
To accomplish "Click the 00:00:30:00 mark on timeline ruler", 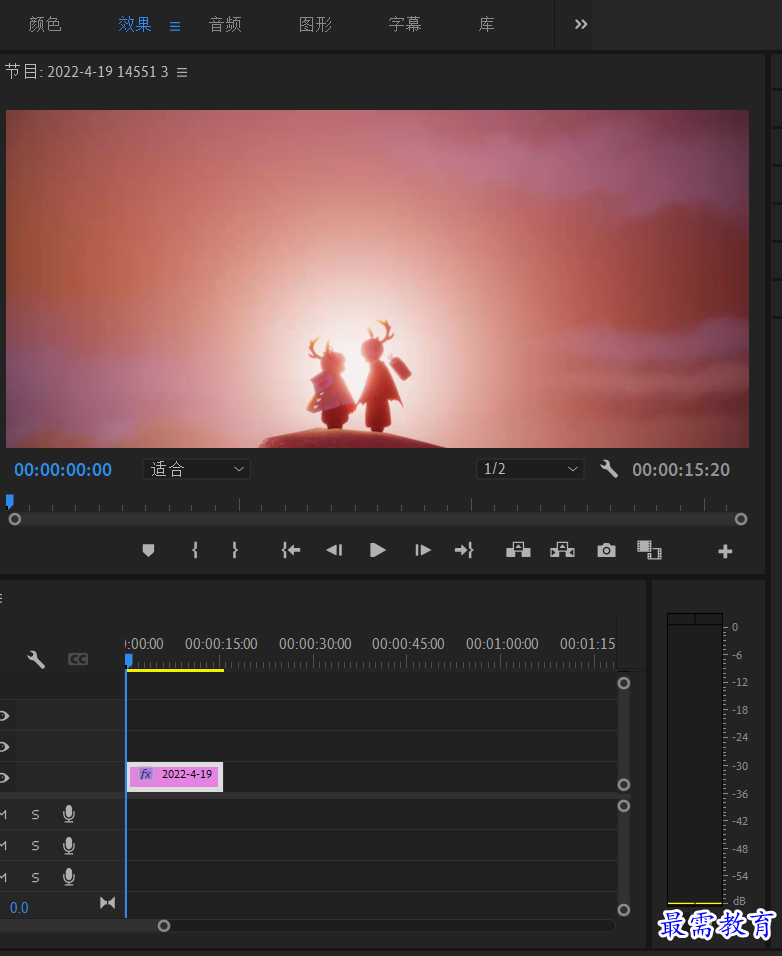I will pos(315,644).
